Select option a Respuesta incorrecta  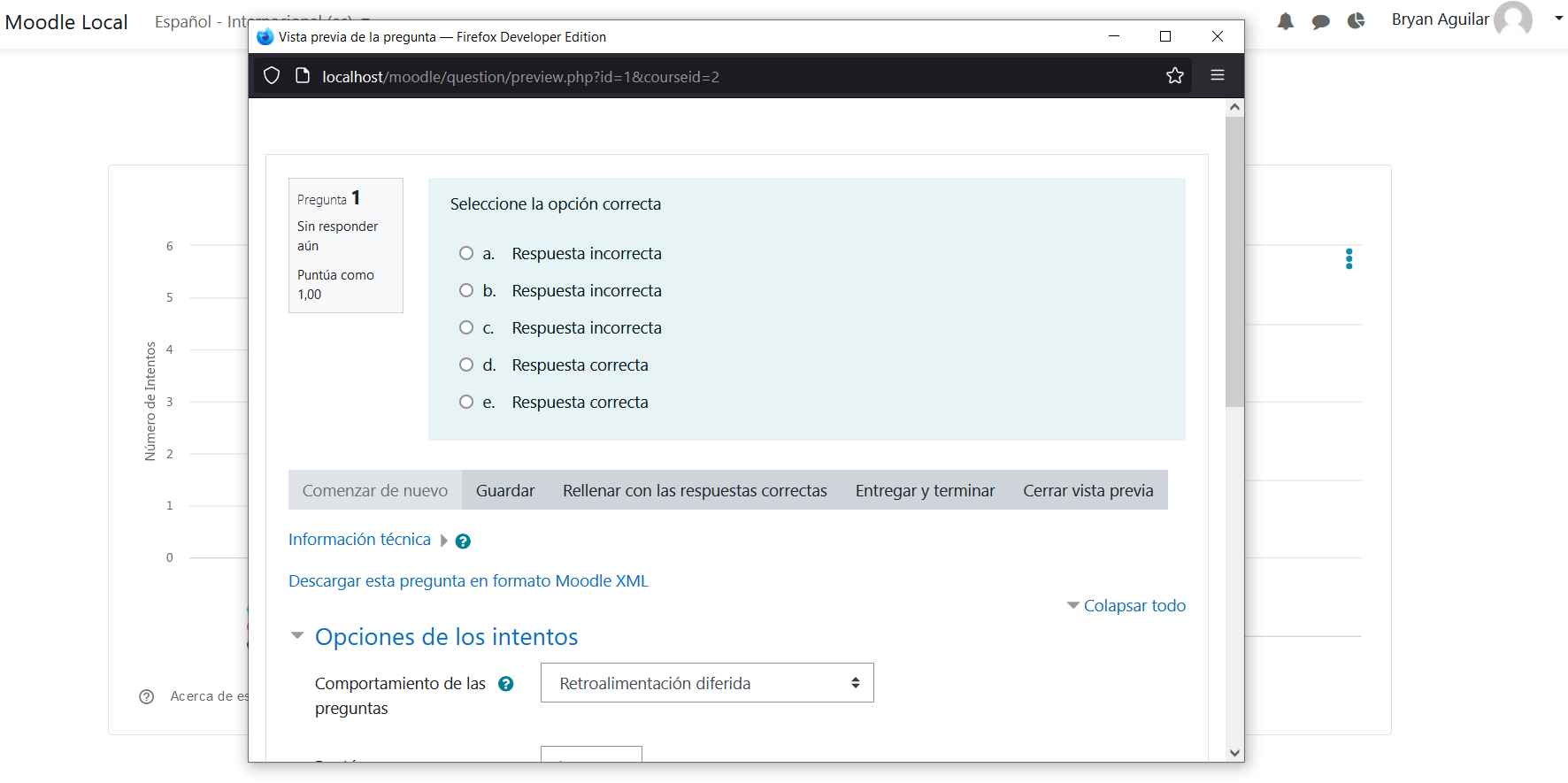466,253
